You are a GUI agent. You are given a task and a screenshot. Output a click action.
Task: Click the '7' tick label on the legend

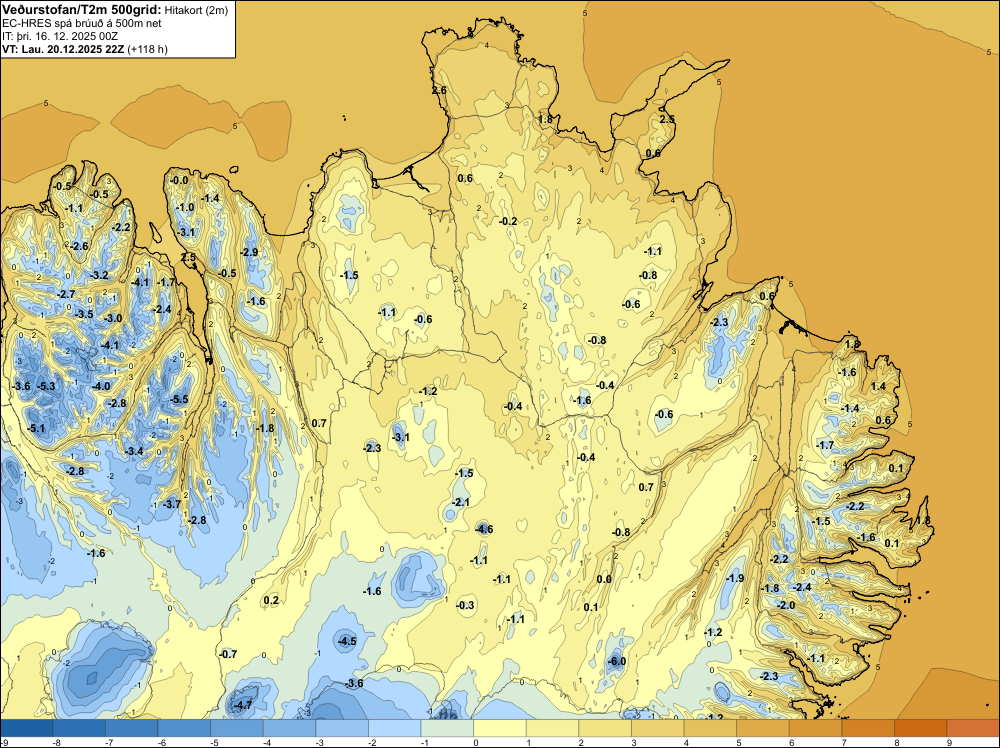tap(844, 742)
